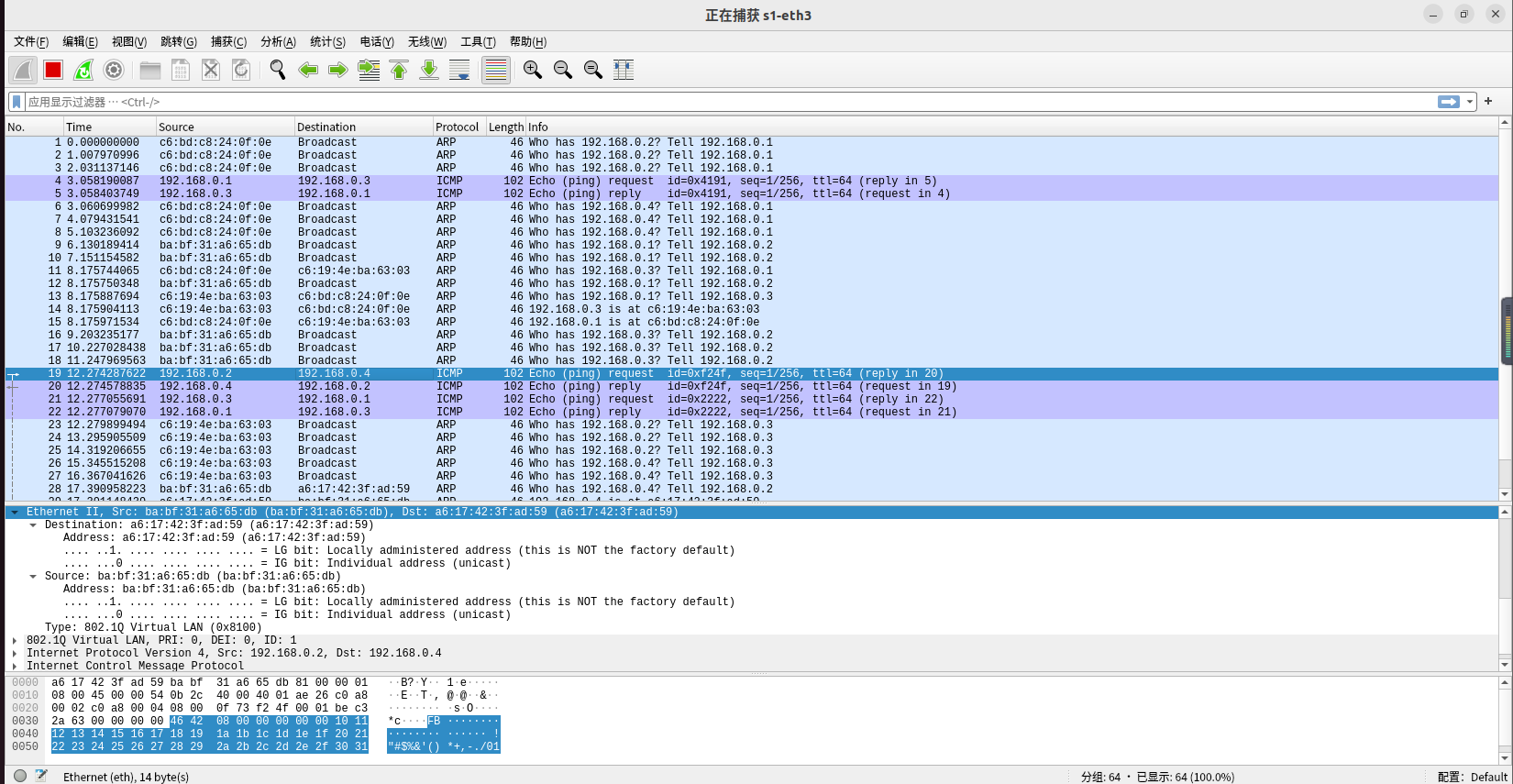Expand the 802.1Q Virtual LAN section
Screen dimensions: 1513x784
click(x=15, y=641)
